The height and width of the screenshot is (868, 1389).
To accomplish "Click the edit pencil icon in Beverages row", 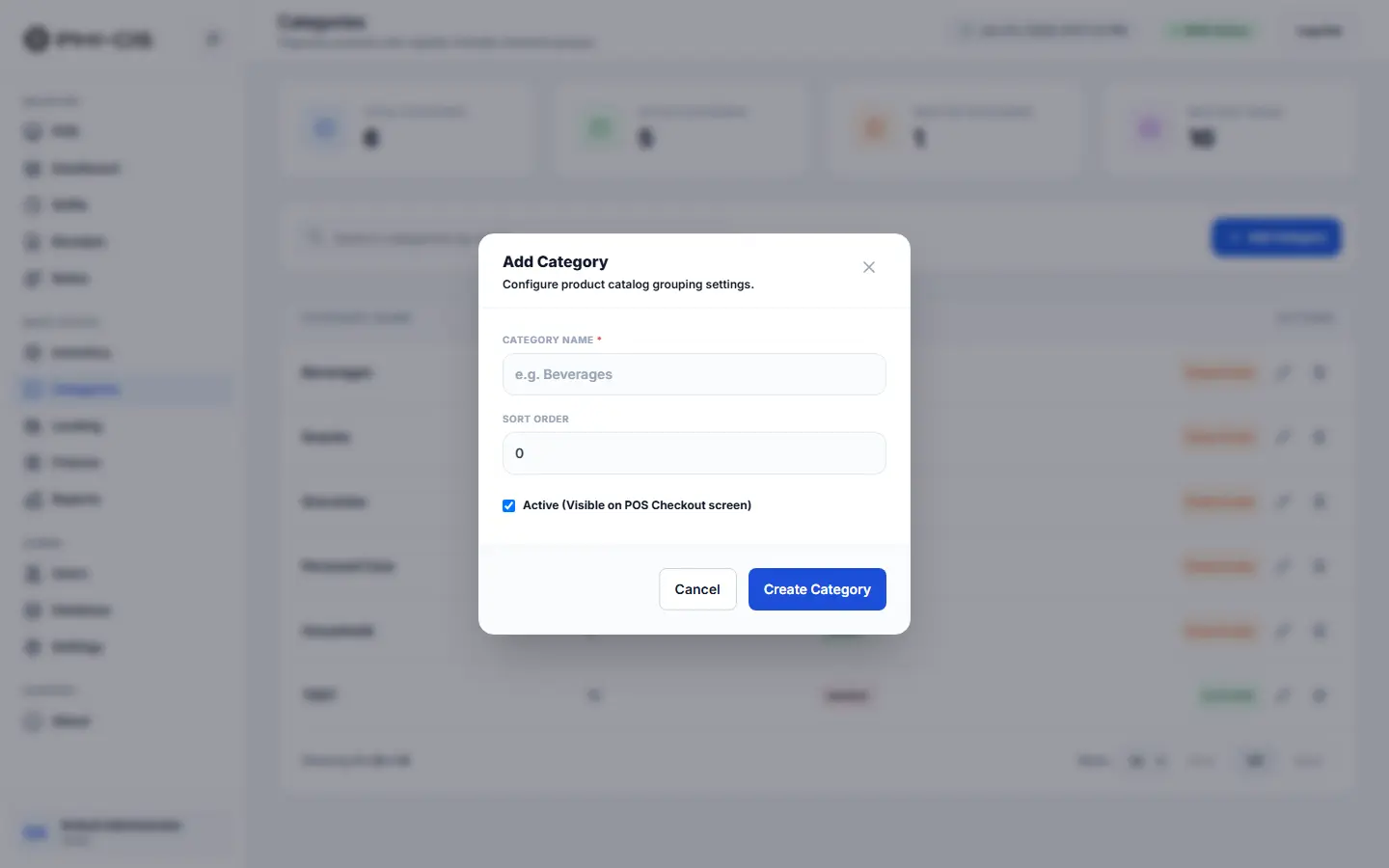I will coord(1283,372).
